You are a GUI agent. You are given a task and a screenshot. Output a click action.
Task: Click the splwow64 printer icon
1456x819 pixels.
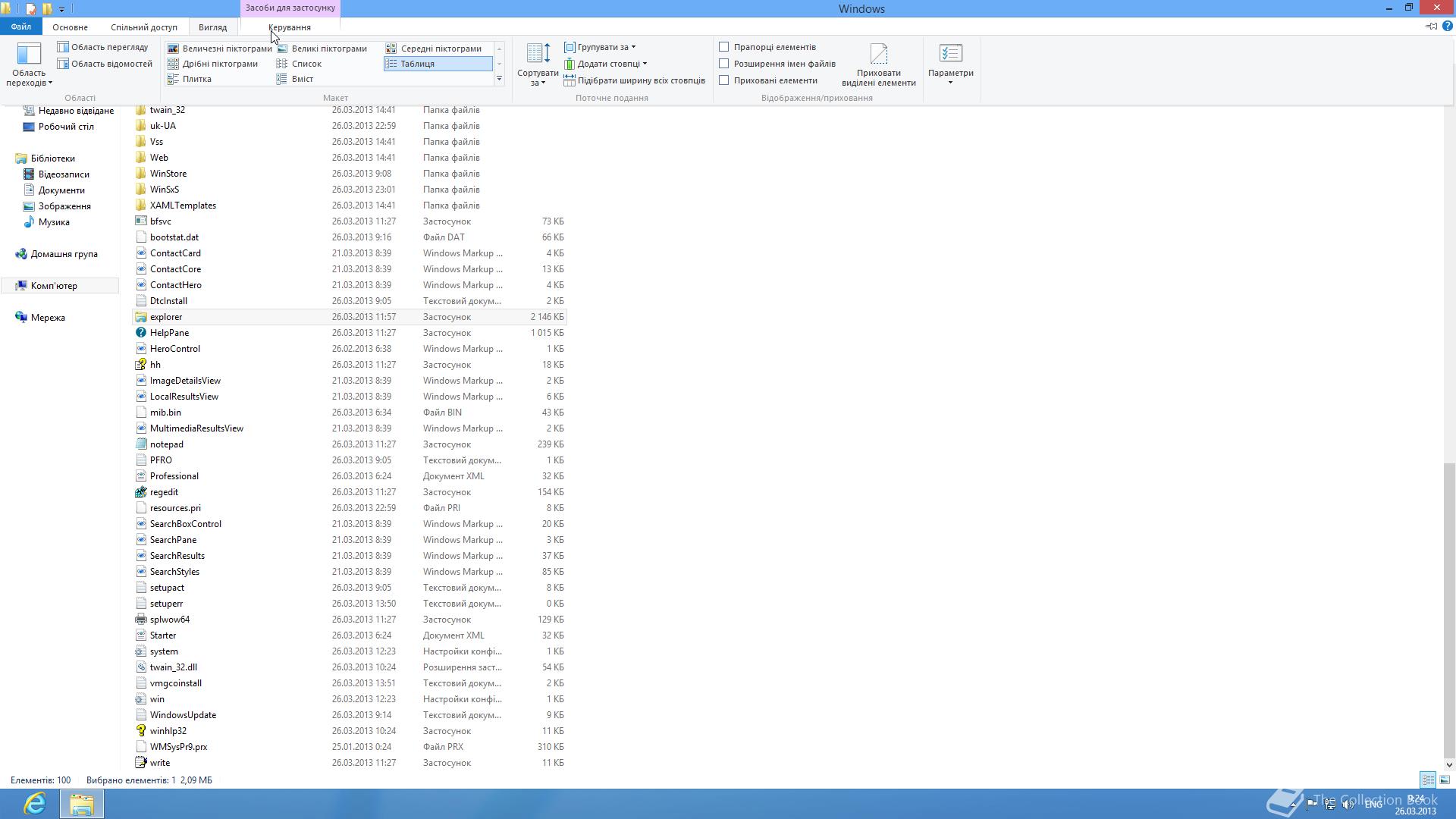(x=140, y=620)
